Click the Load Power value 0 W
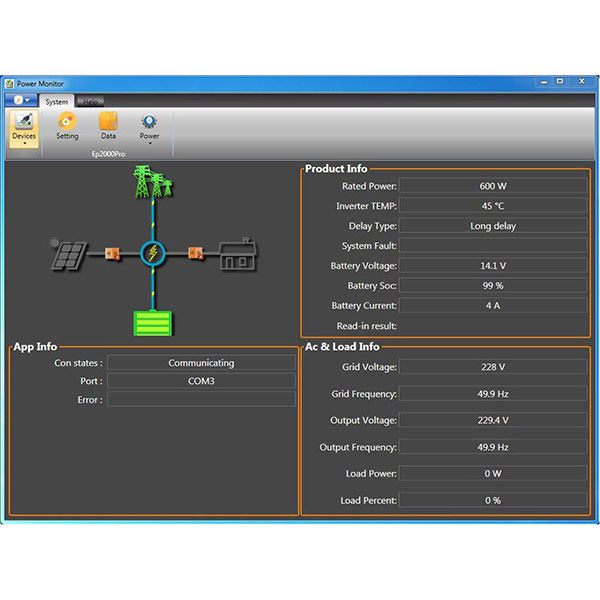This screenshot has width=600, height=600. click(x=493, y=473)
